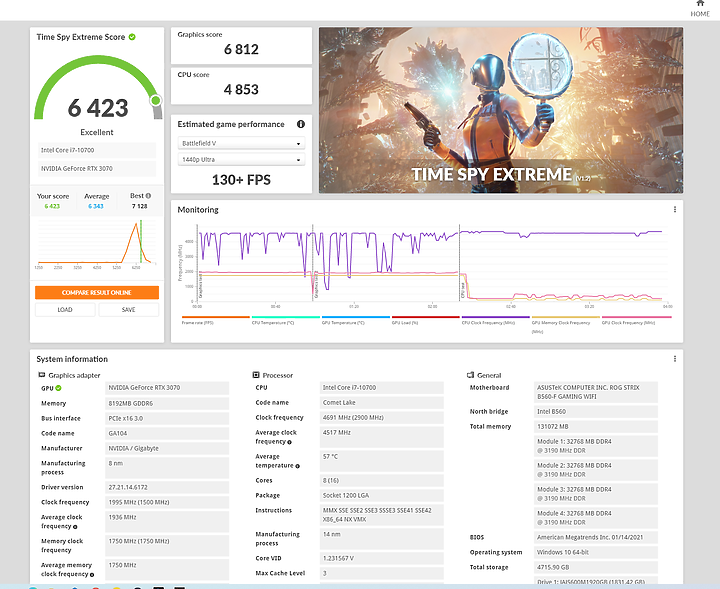
Task: Click green validation check next to score title
Action: point(132,37)
